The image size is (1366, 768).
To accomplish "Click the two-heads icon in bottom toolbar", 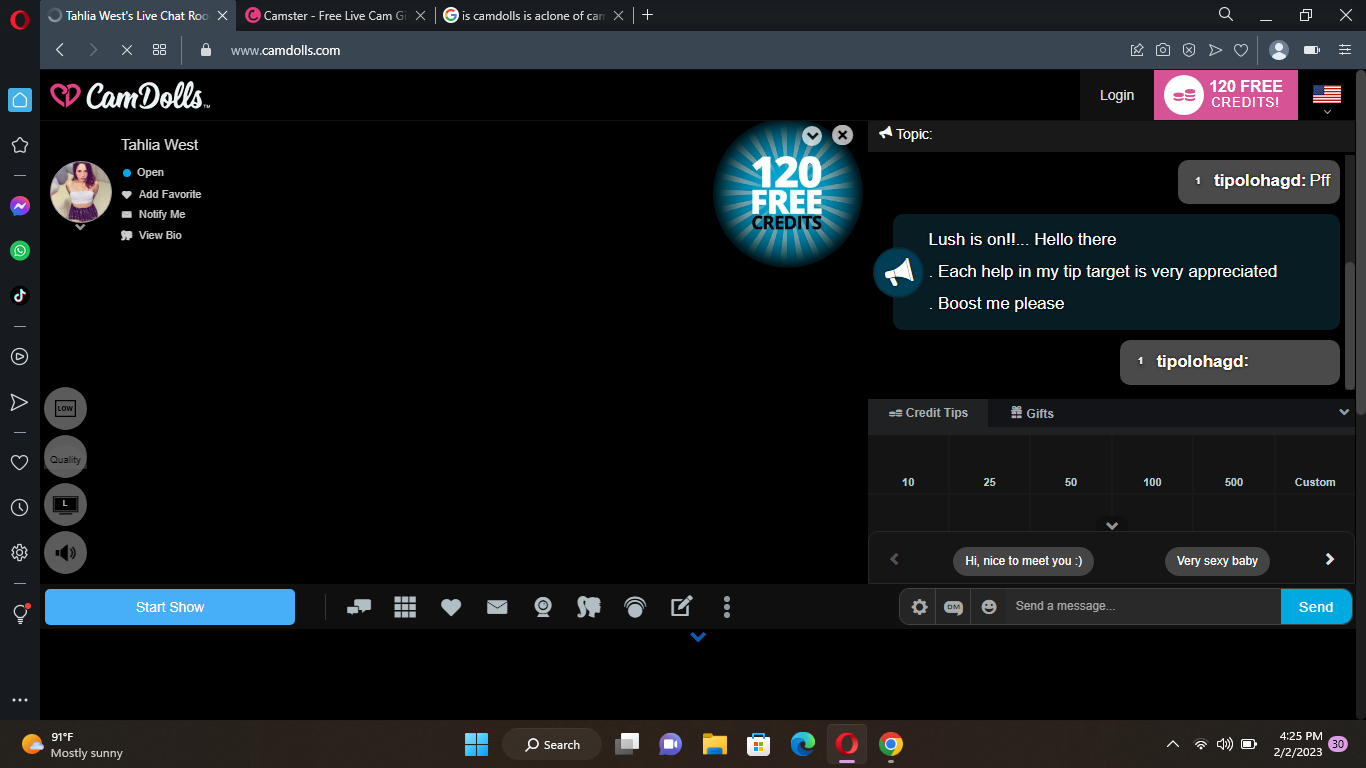I will pos(589,607).
